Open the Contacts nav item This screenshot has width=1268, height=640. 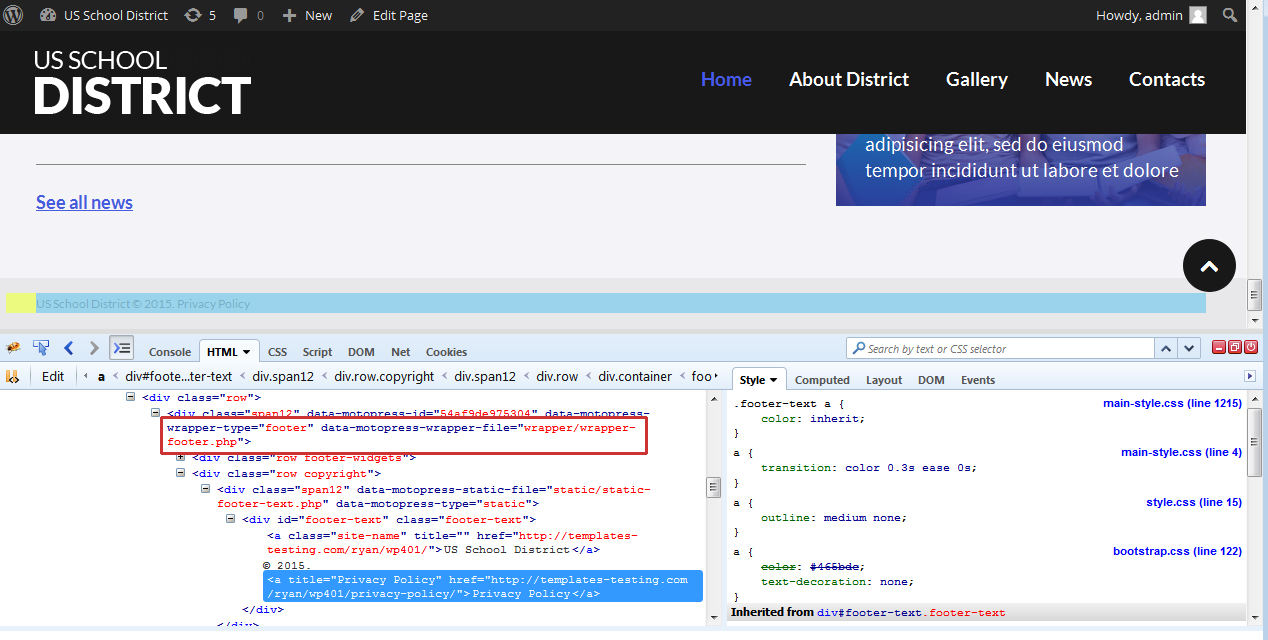pos(1167,79)
